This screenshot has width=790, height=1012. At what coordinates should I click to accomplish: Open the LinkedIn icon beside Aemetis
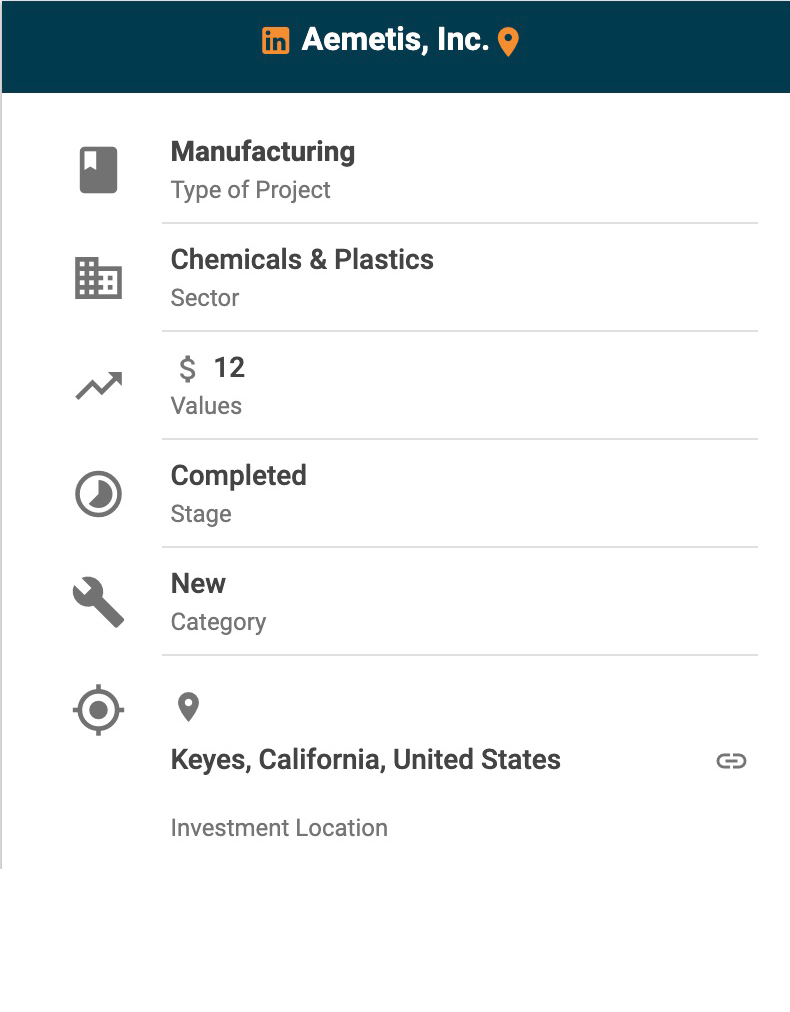(275, 41)
